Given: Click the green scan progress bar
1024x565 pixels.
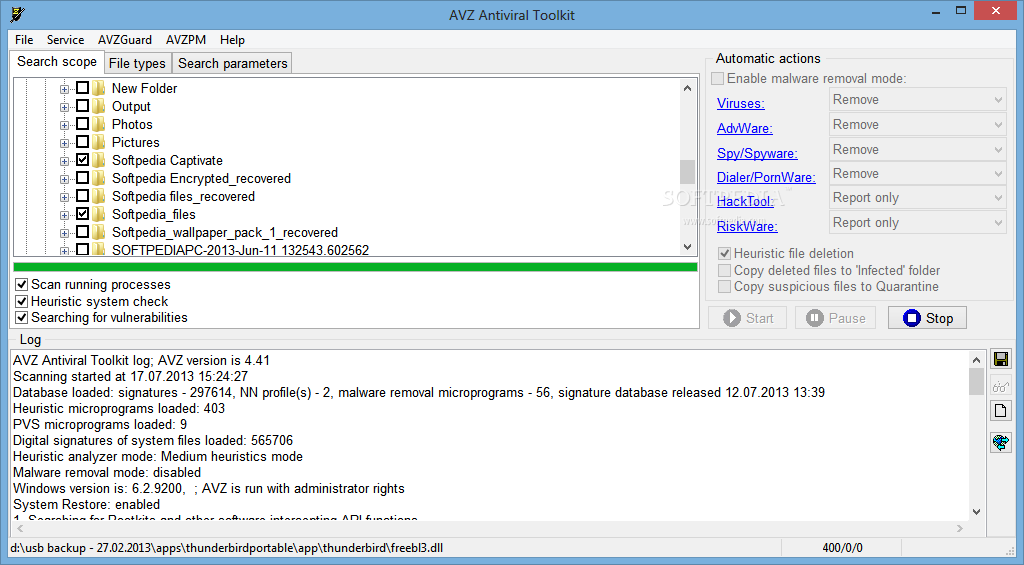Looking at the screenshot, I should (x=355, y=267).
